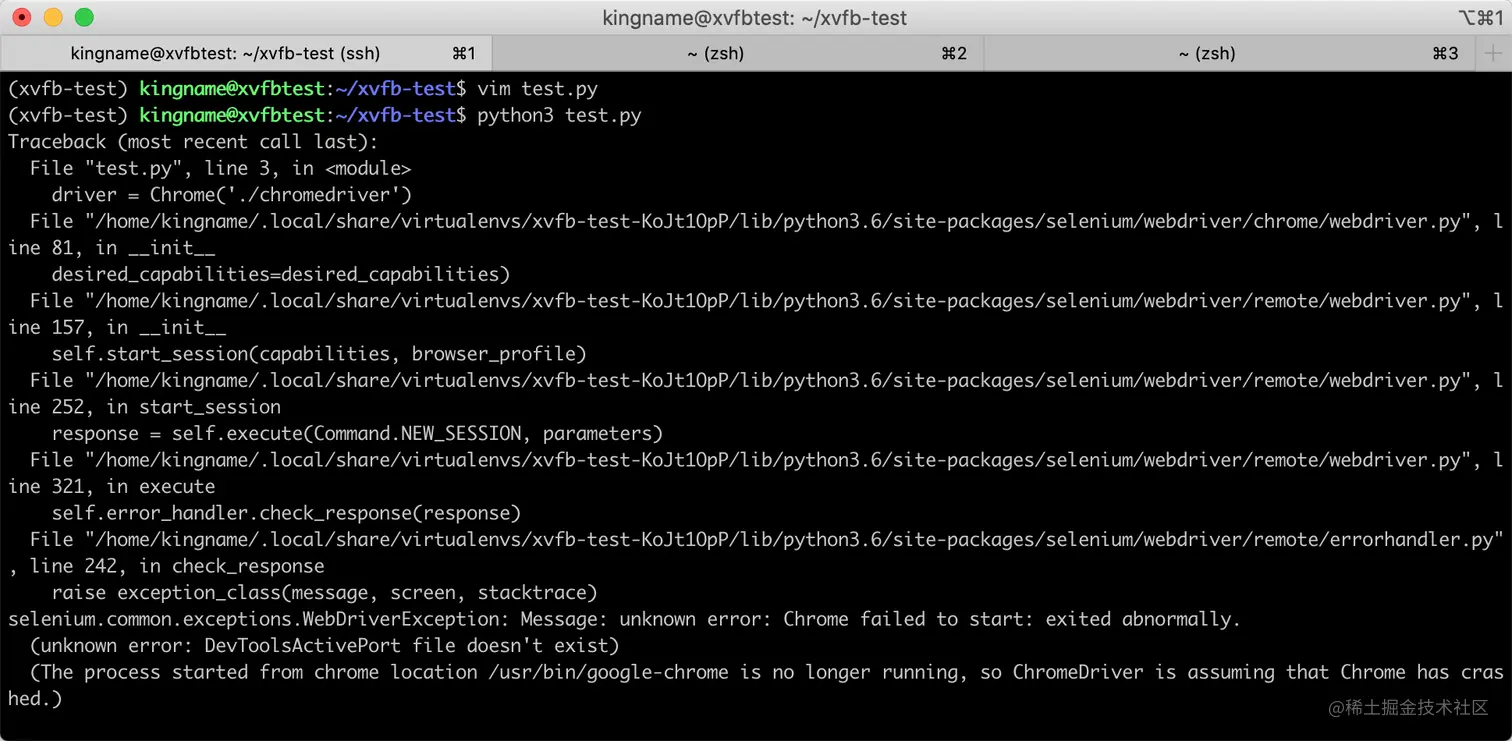Click 'ine 81, in __init__' line
The image size is (1512, 741).
coord(111,248)
